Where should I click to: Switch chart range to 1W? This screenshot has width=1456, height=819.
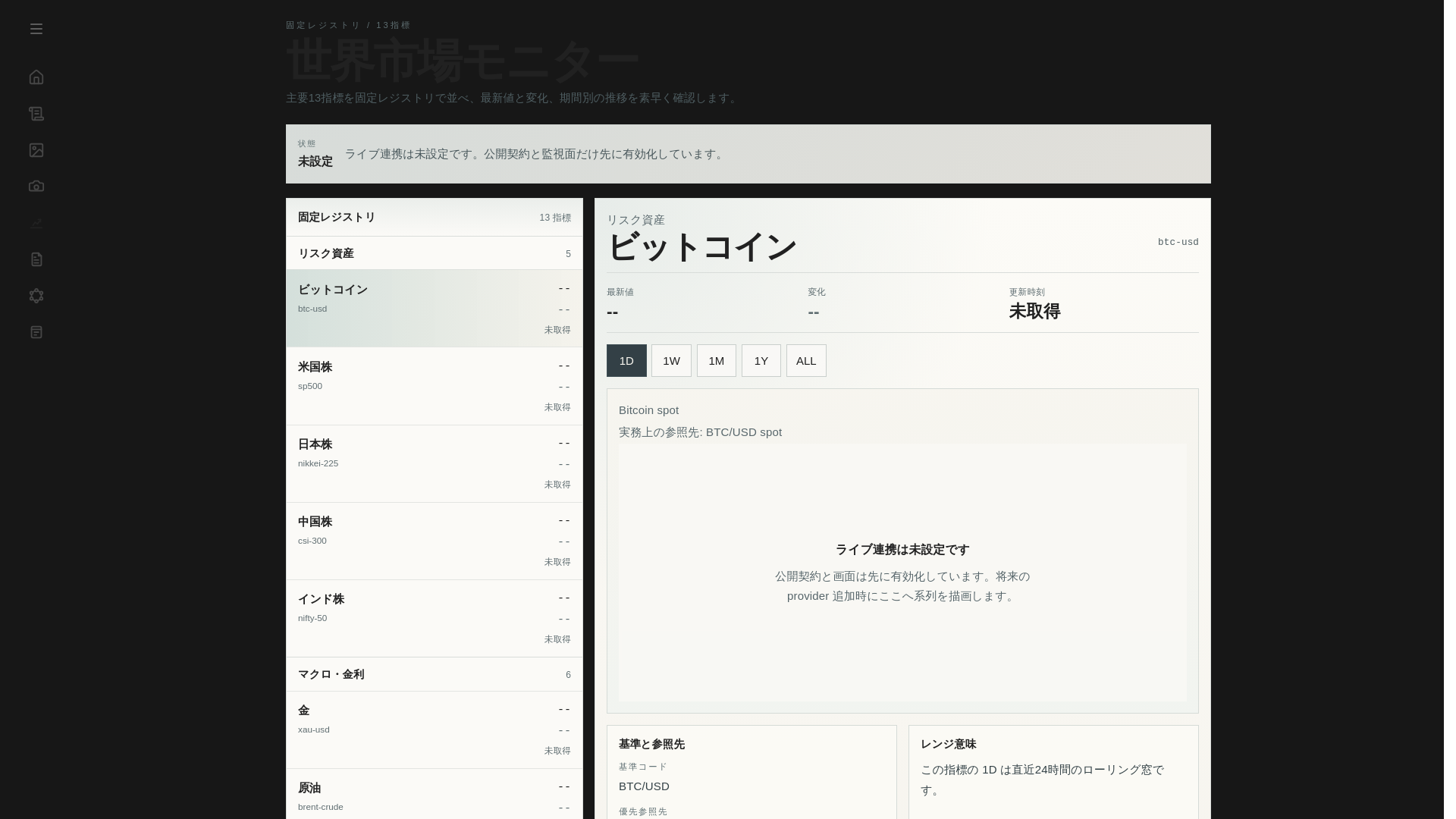click(671, 361)
